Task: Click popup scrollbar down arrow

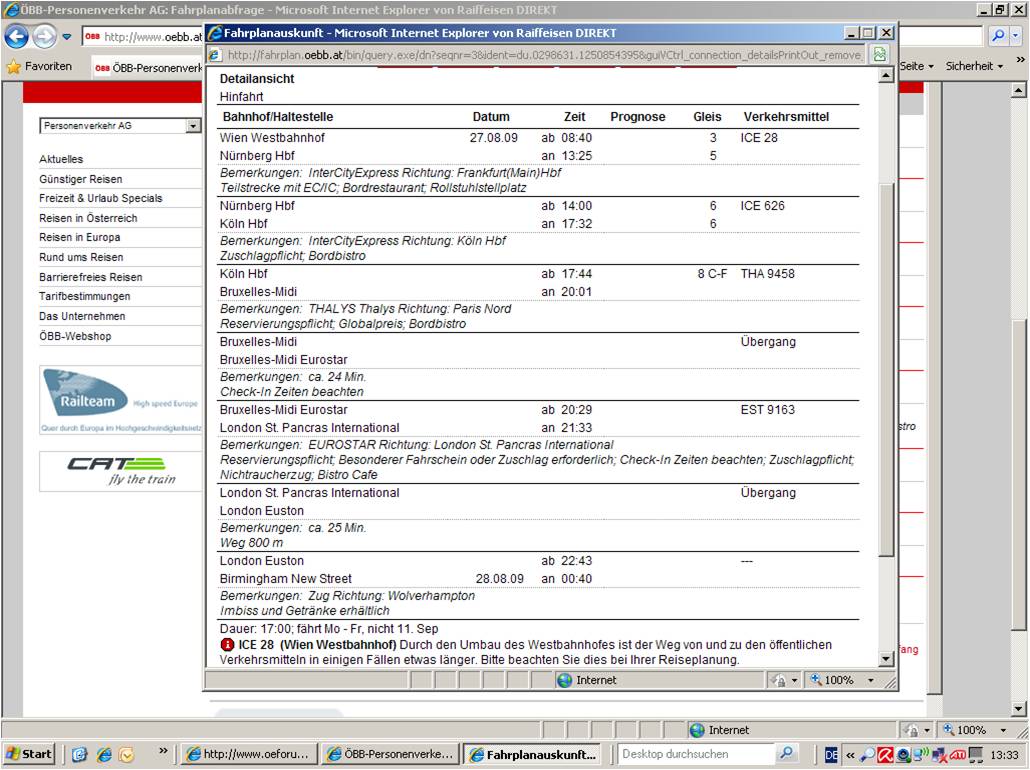Action: (x=886, y=659)
